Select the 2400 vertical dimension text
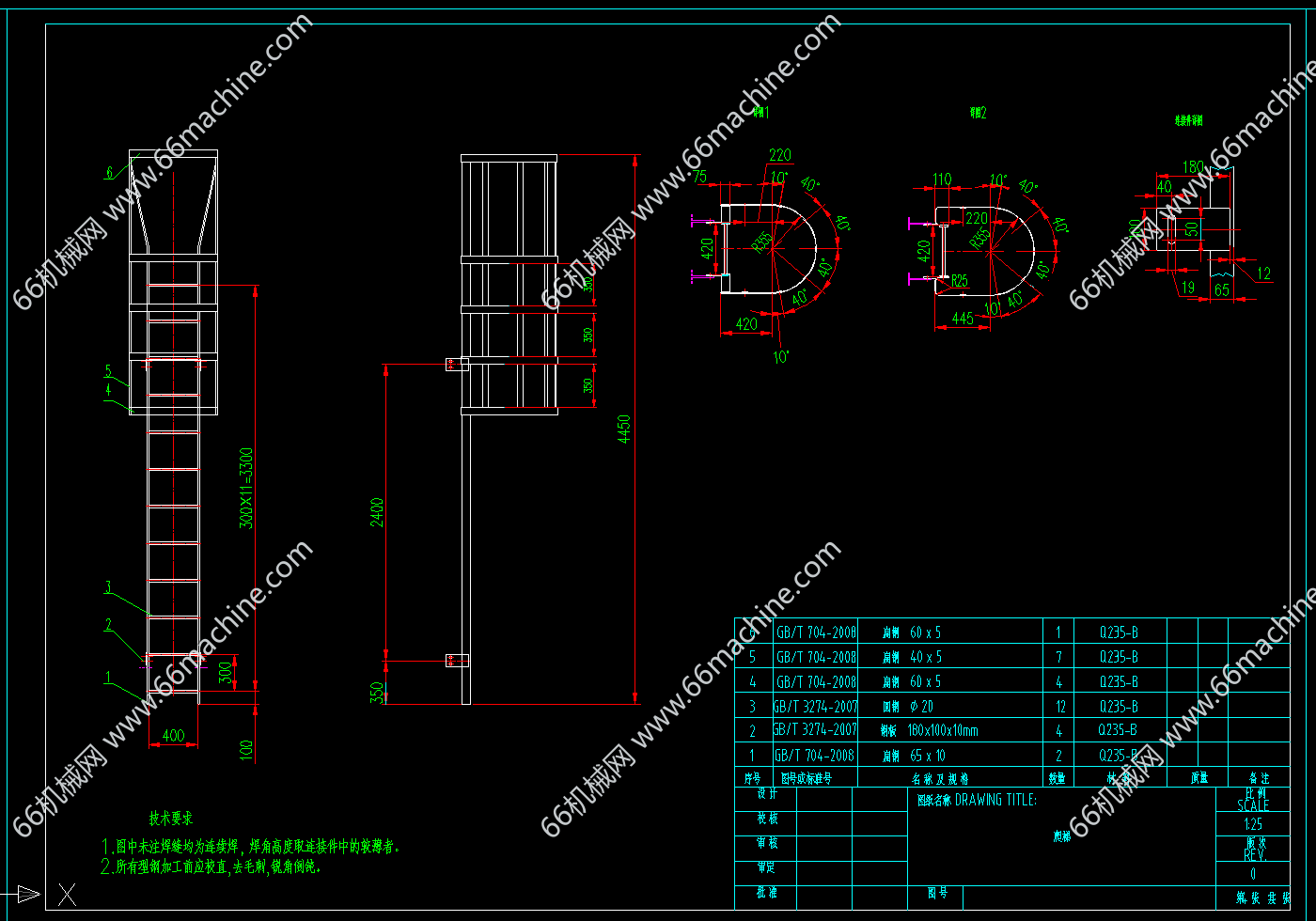Image resolution: width=1316 pixels, height=921 pixels. 377,512
